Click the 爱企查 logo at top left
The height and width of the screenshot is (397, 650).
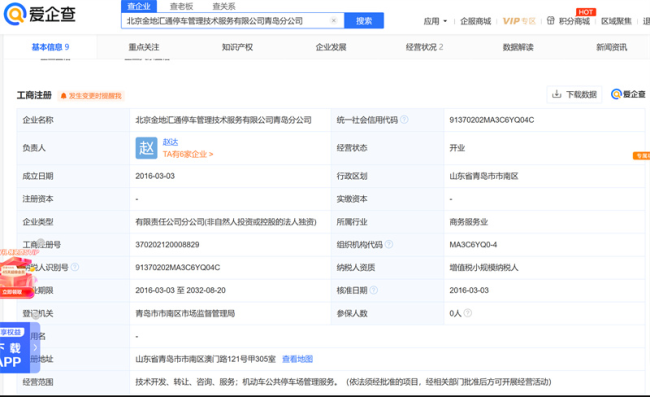39,14
